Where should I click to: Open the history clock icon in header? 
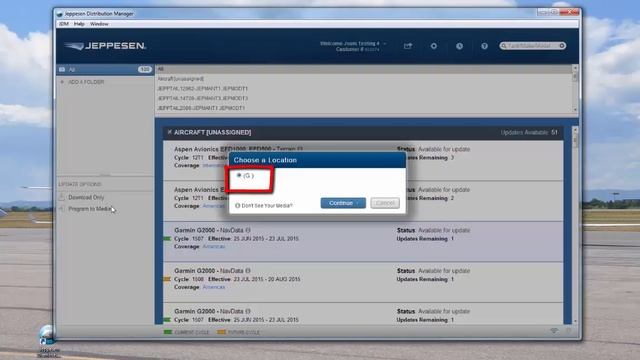click(459, 46)
